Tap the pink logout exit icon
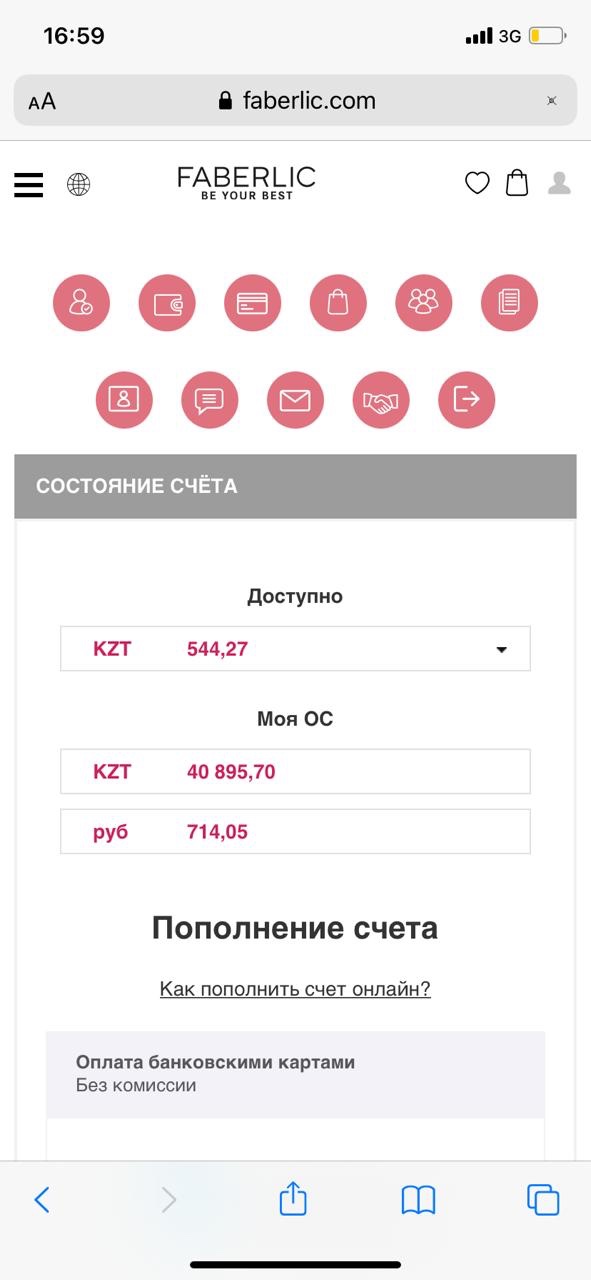Screen dimensions: 591x1280 [x=467, y=400]
